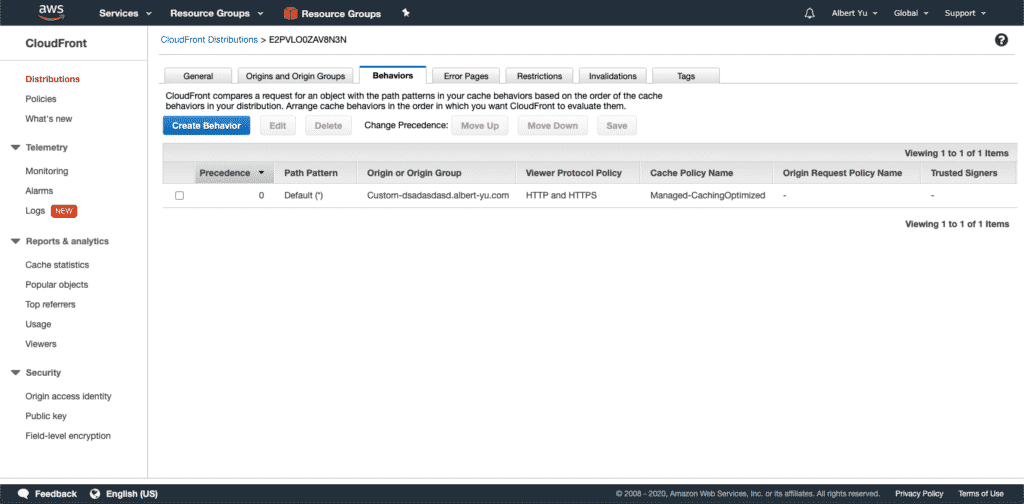Click the Custom-dsadasdasd.albert-yu.com origin cell

[438, 195]
